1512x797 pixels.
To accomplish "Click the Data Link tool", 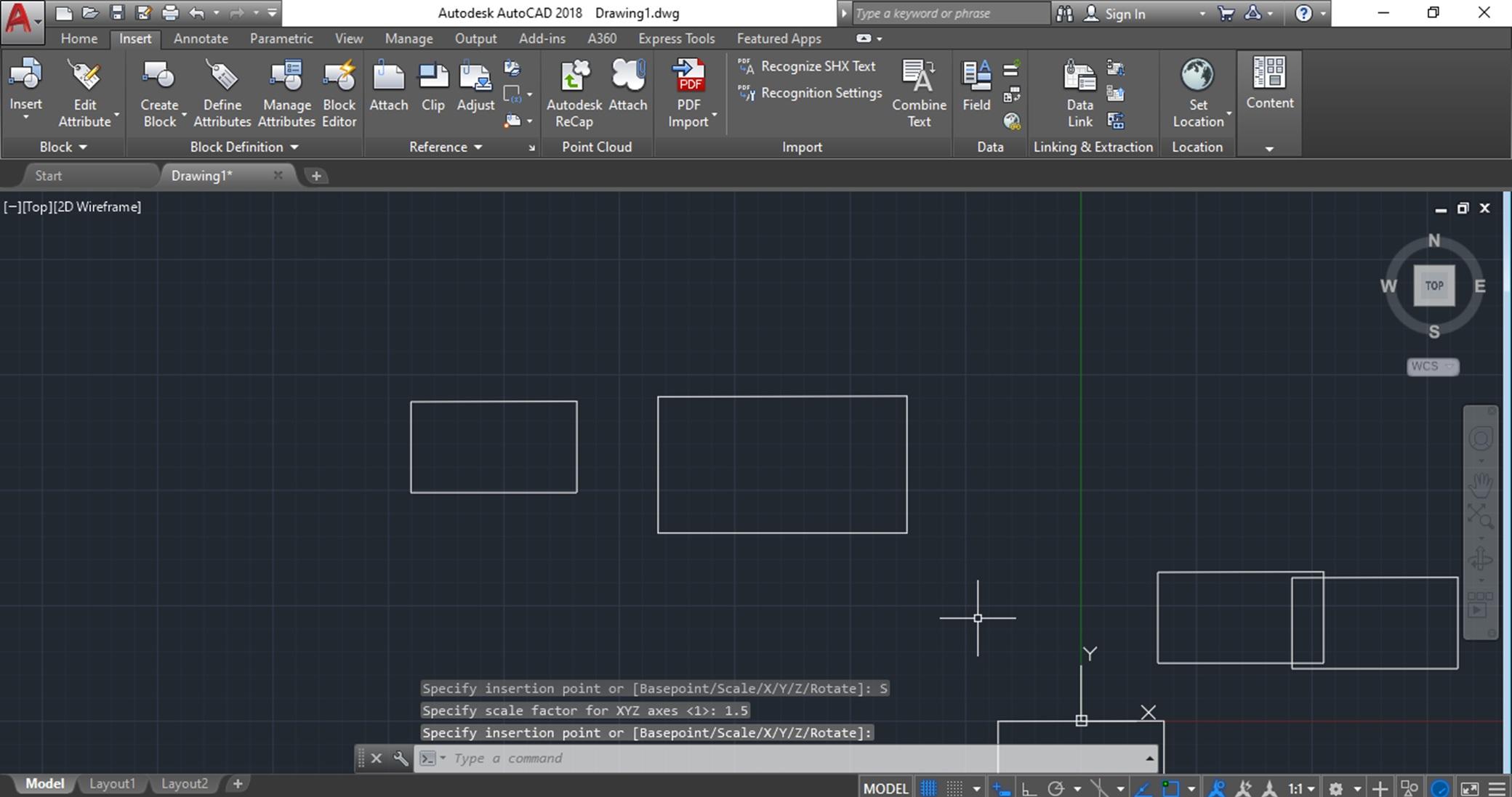I will [1079, 93].
